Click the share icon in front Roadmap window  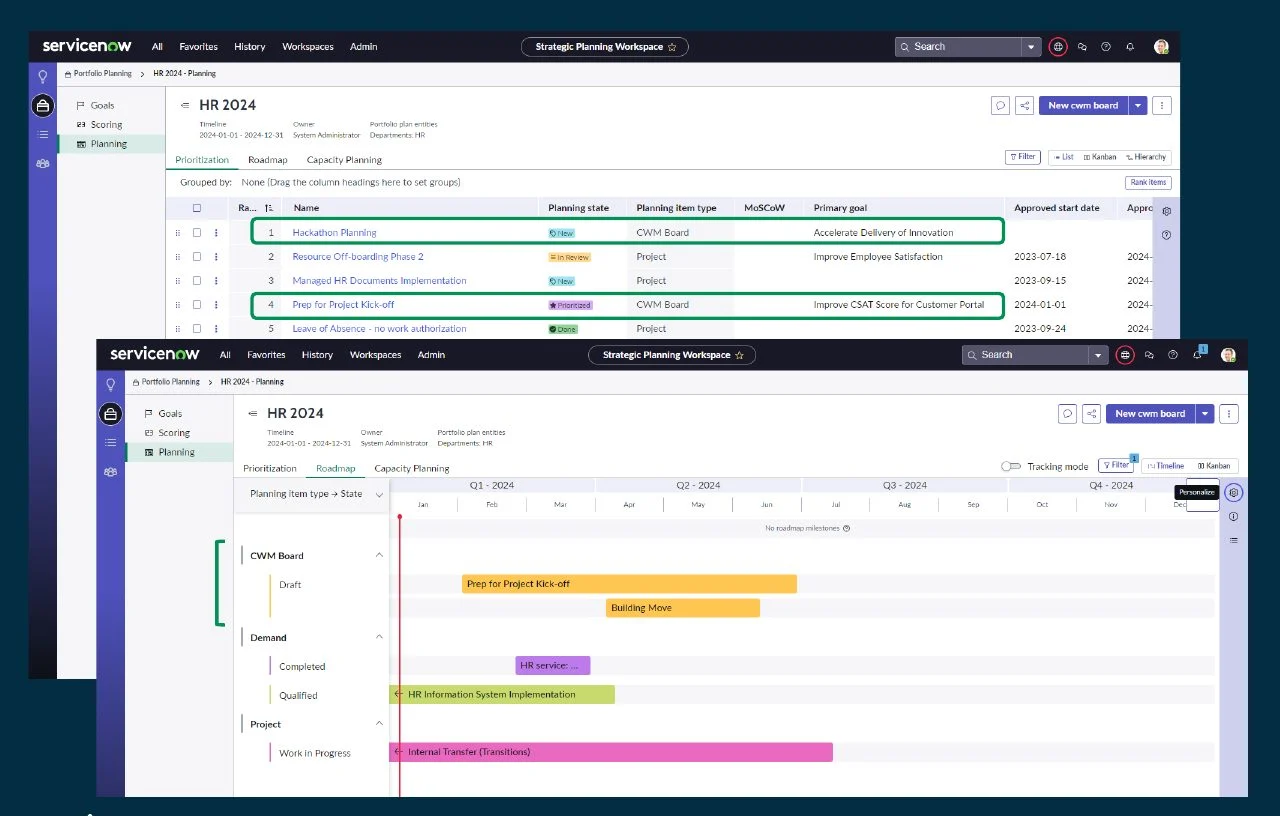pyautogui.click(x=1092, y=414)
